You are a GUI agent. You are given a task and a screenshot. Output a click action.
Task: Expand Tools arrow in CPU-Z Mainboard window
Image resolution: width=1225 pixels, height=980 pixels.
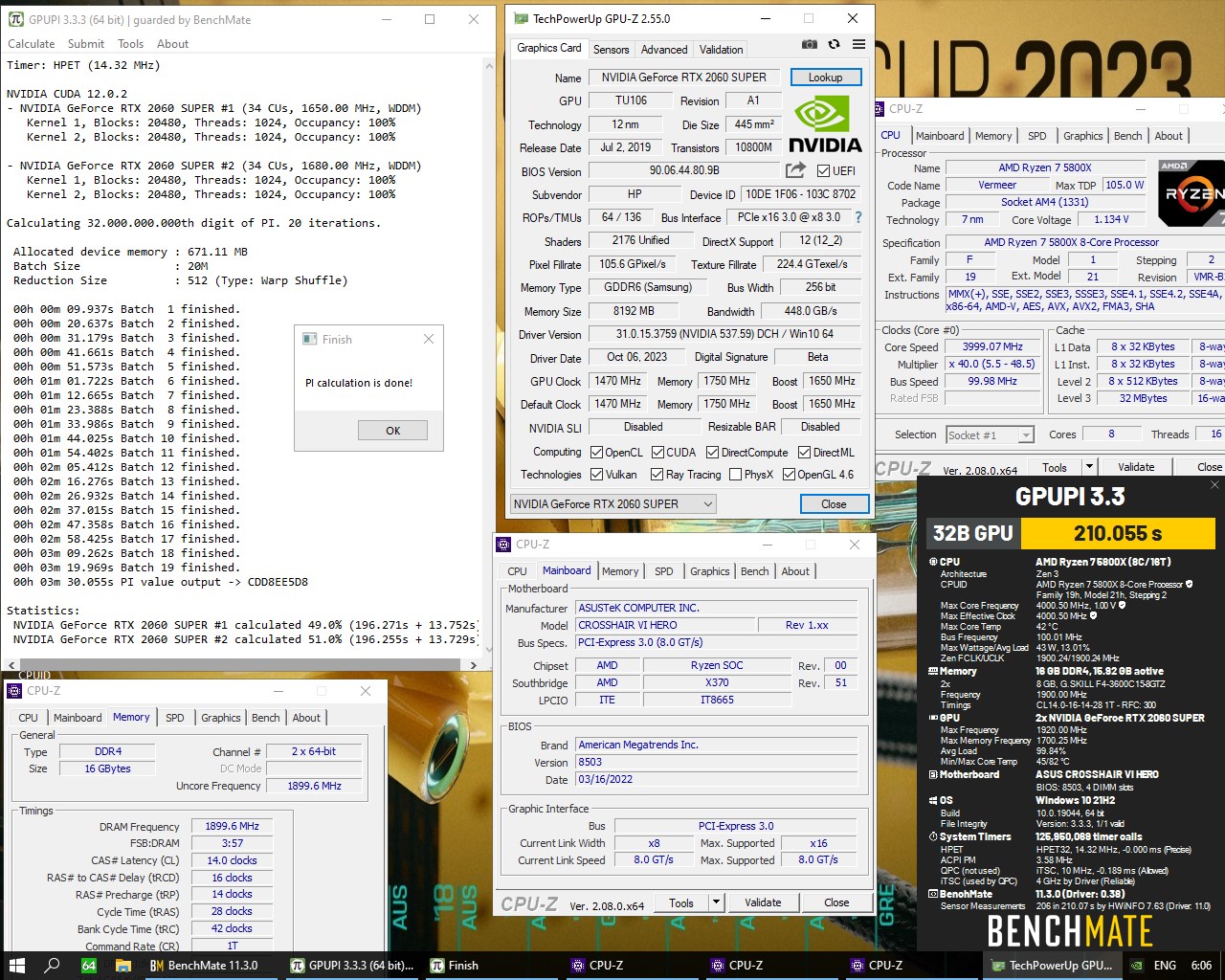(715, 902)
